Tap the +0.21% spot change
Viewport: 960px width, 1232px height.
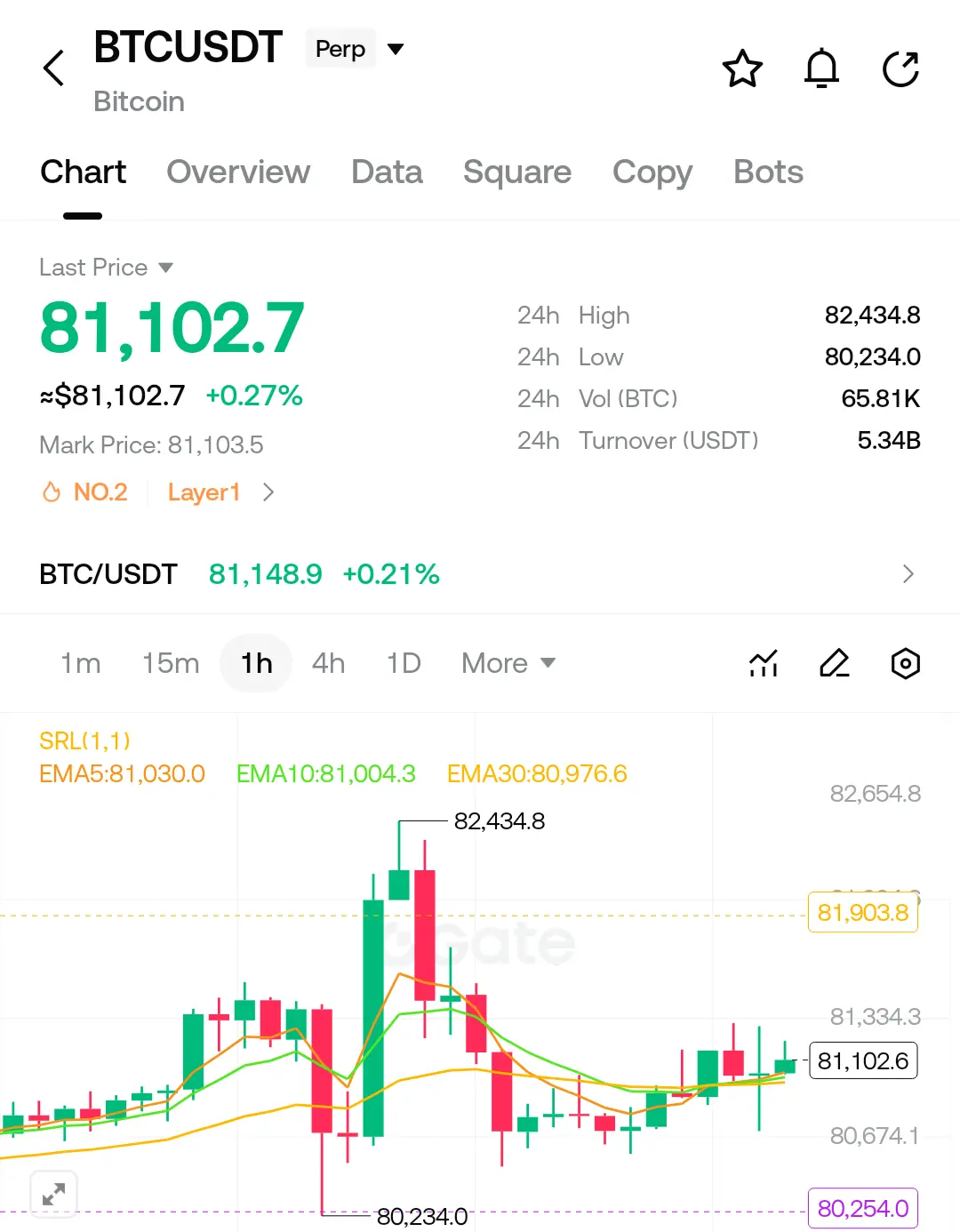(391, 574)
